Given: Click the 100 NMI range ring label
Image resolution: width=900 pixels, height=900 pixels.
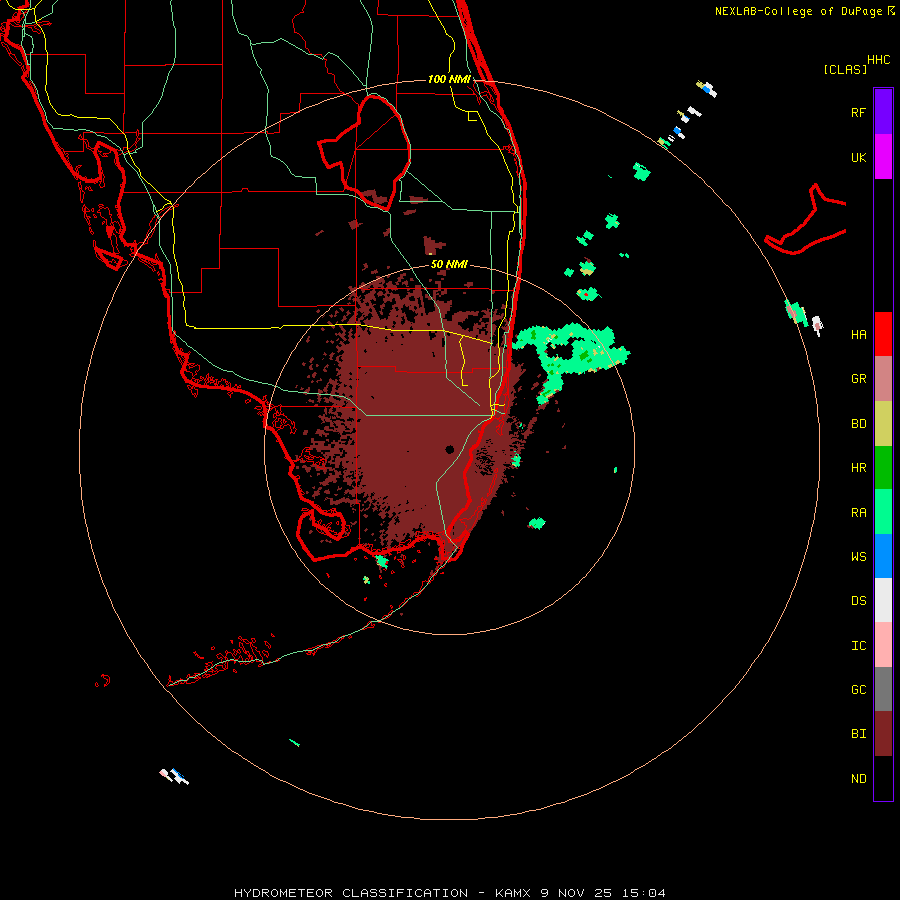Looking at the screenshot, I should point(449,79).
